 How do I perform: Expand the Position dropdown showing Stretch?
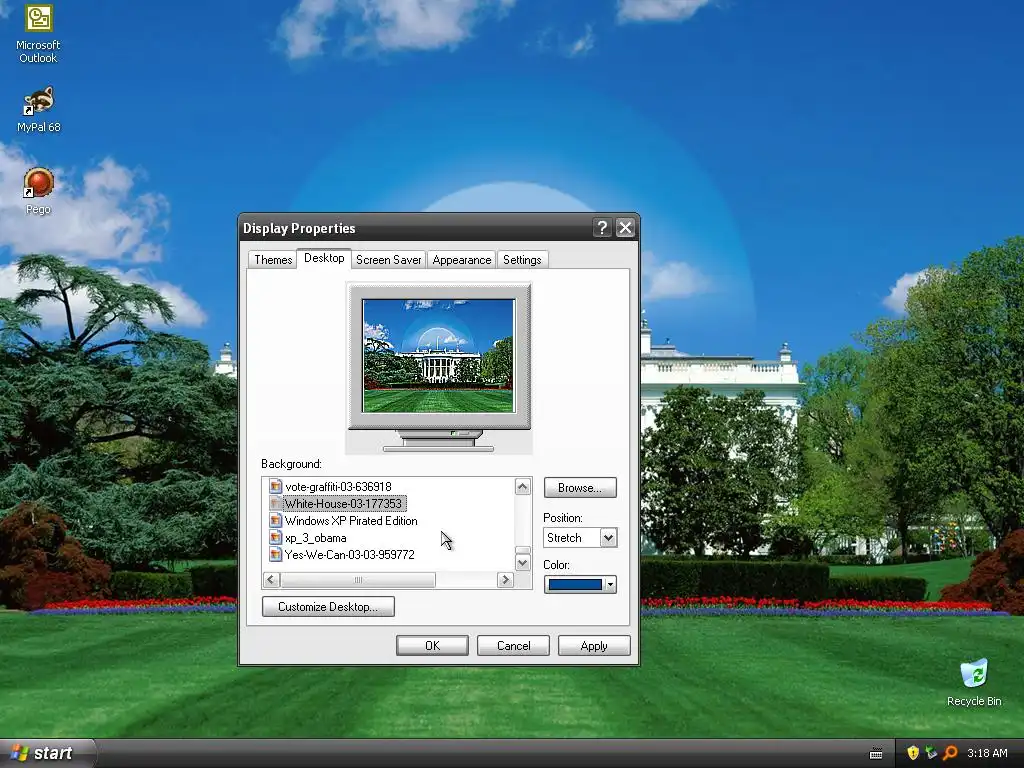(608, 537)
